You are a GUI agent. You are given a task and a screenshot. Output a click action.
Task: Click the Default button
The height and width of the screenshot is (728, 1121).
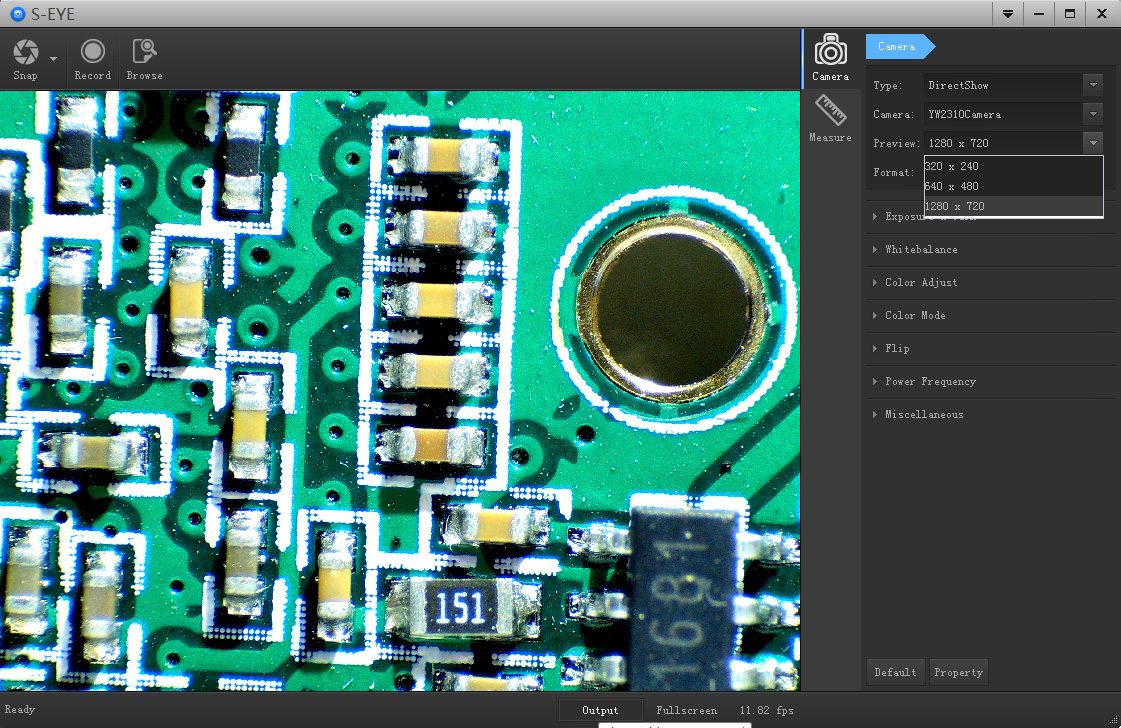(895, 672)
